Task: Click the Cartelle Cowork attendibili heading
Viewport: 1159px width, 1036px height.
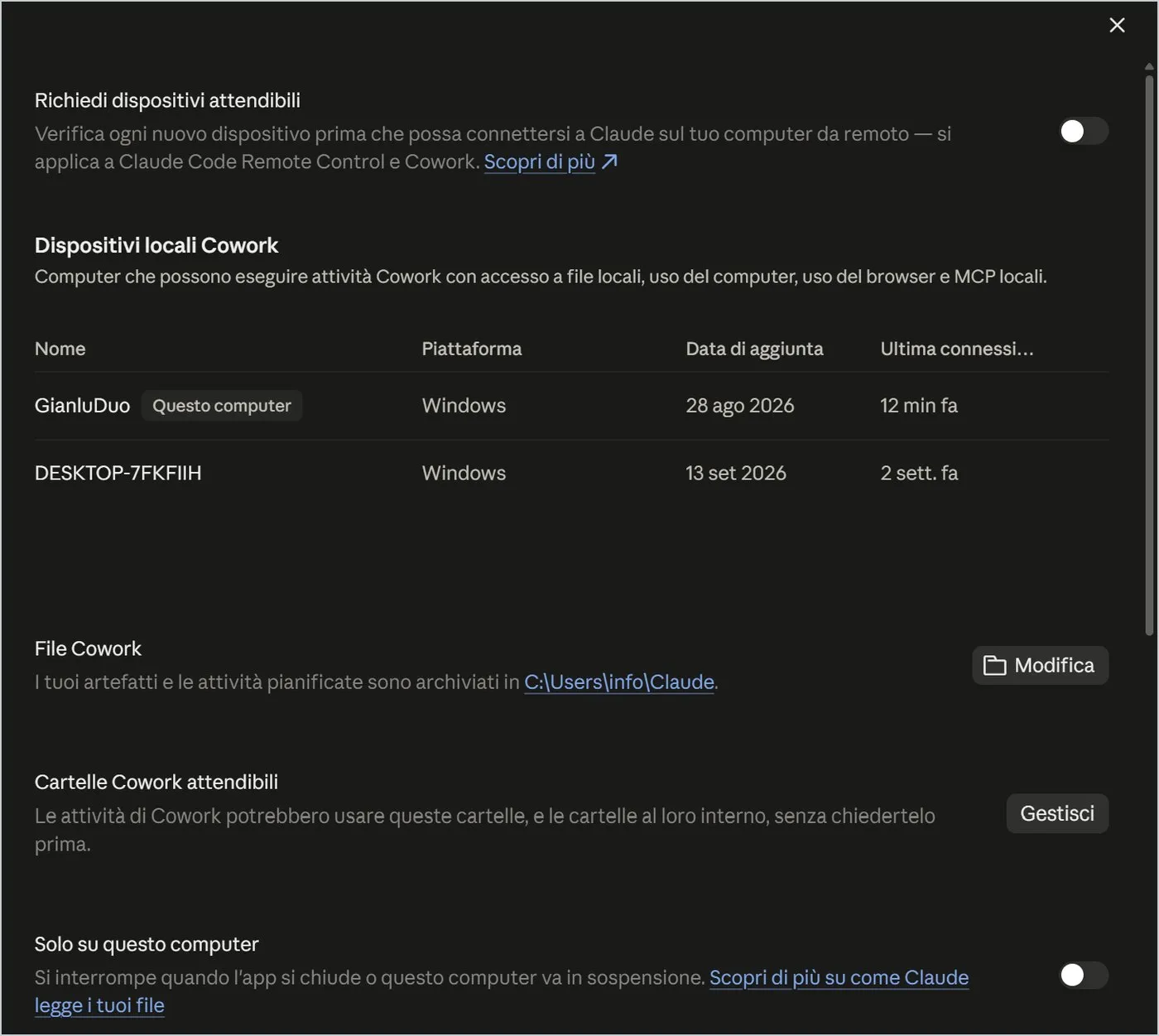Action: (x=156, y=782)
